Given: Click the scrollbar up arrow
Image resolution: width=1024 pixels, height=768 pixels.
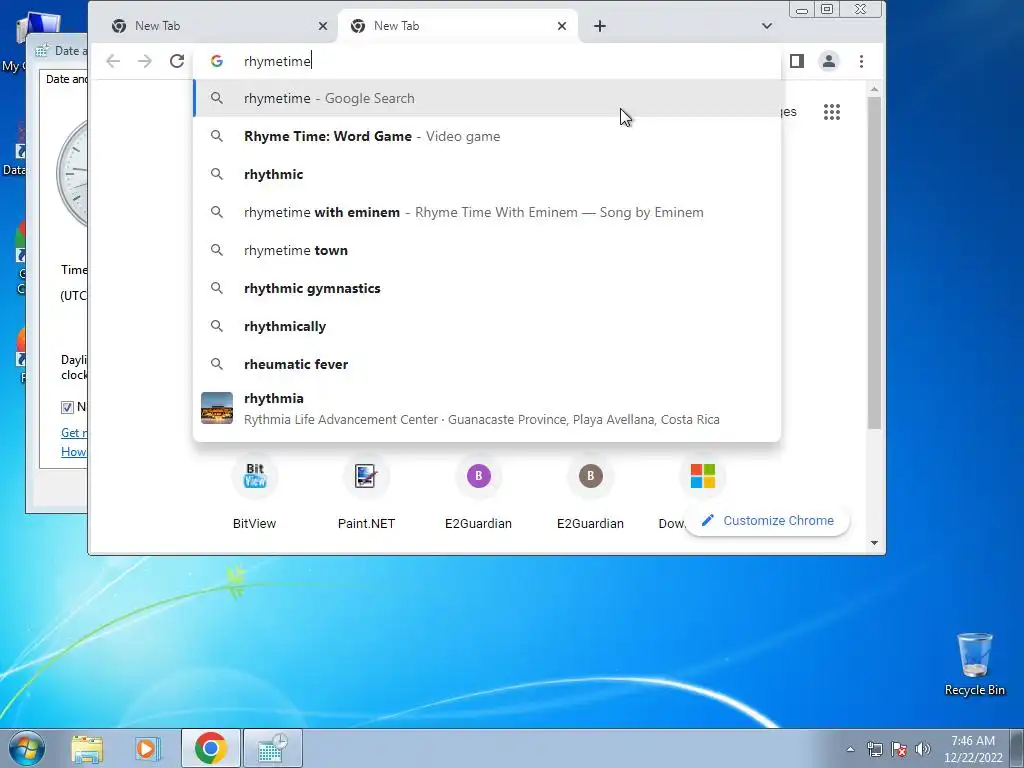Looking at the screenshot, I should click(874, 89).
